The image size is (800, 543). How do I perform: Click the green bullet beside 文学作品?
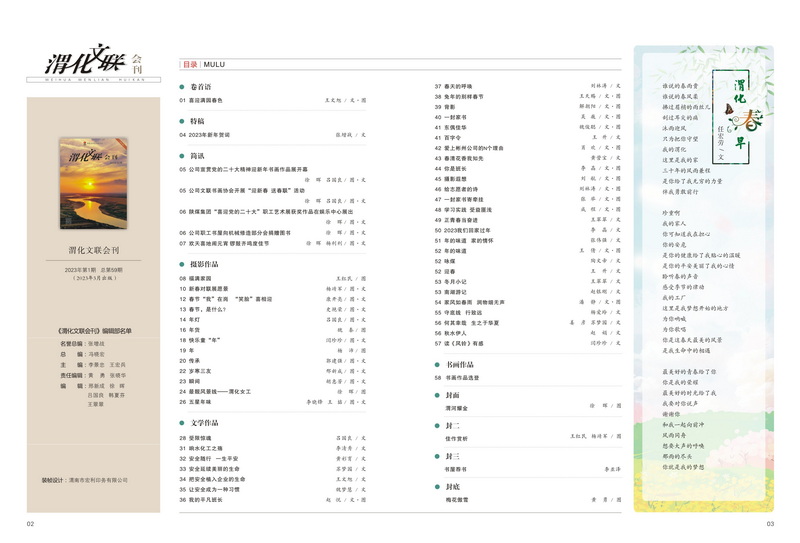coord(183,423)
